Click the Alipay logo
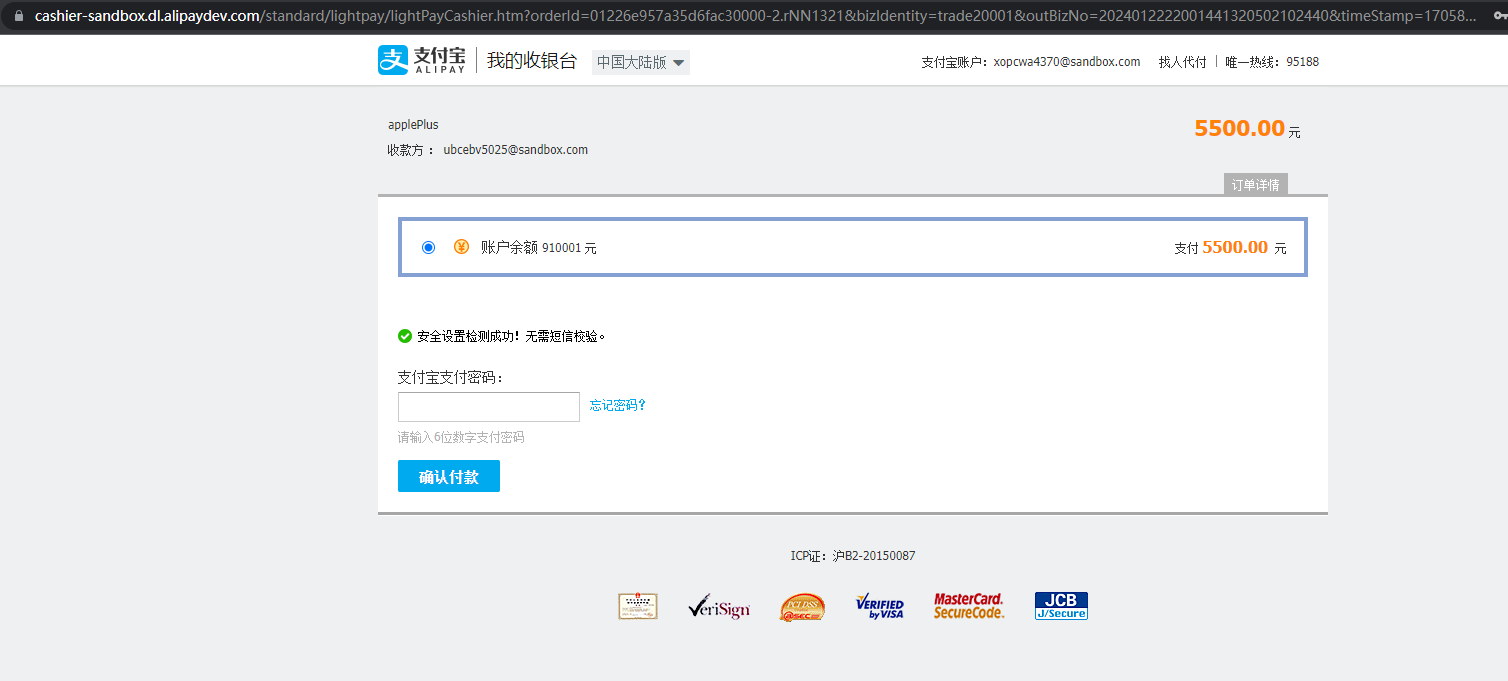1508x681 pixels. [x=421, y=60]
